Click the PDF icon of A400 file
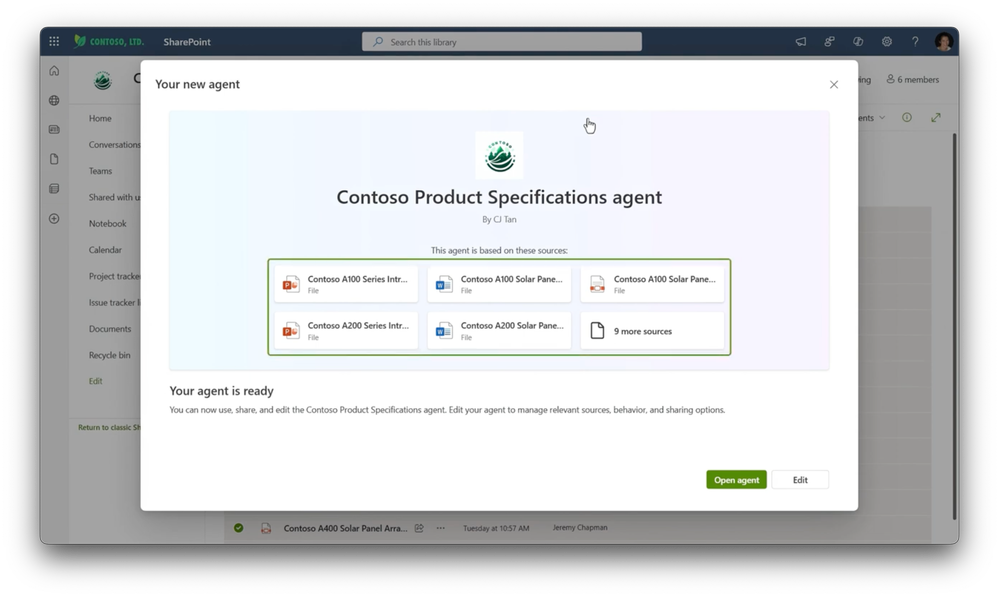The image size is (999, 597). pyautogui.click(x=266, y=528)
